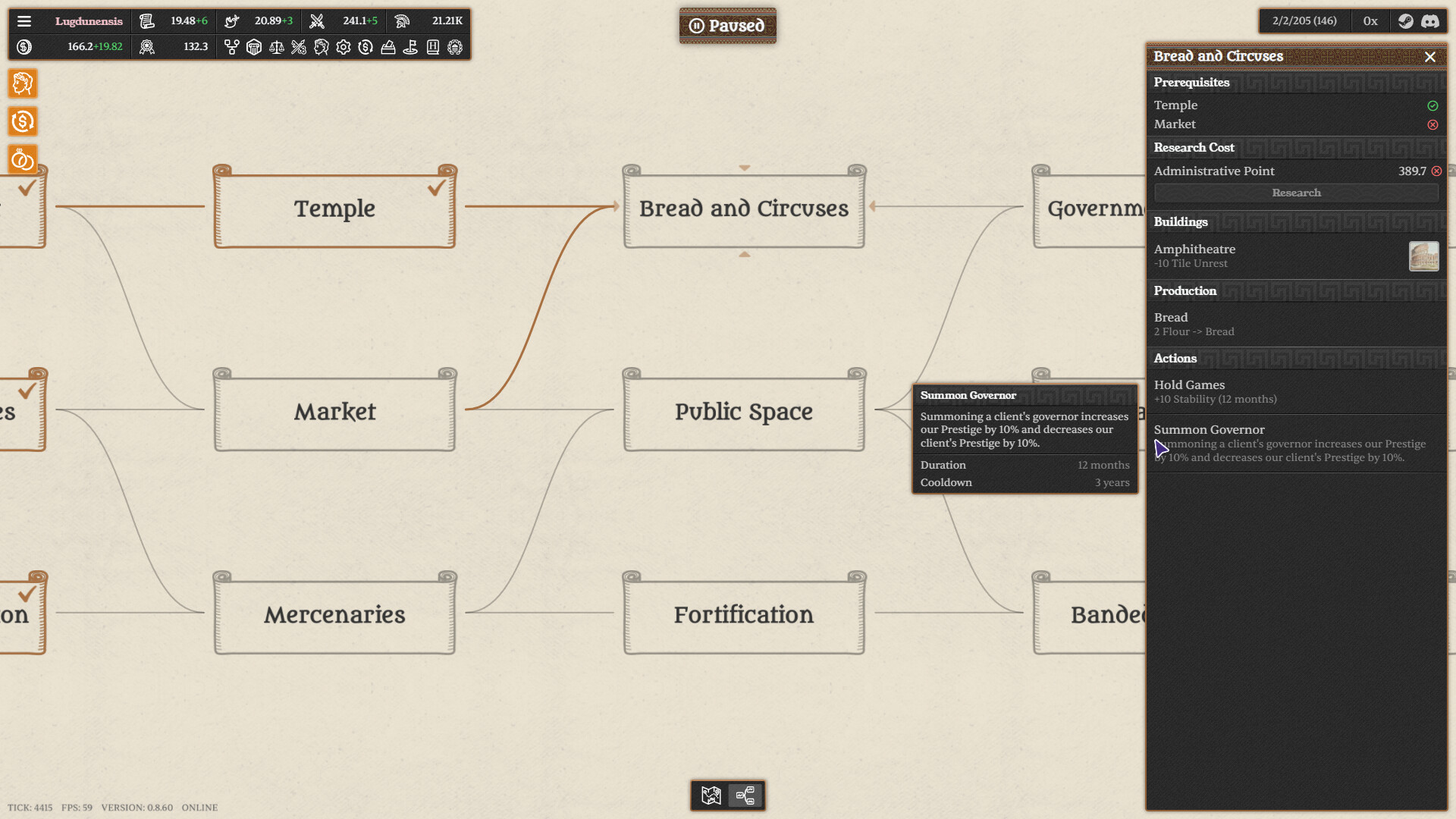Open the laurel wreath icon in top bar
1456x819 pixels.
click(455, 47)
